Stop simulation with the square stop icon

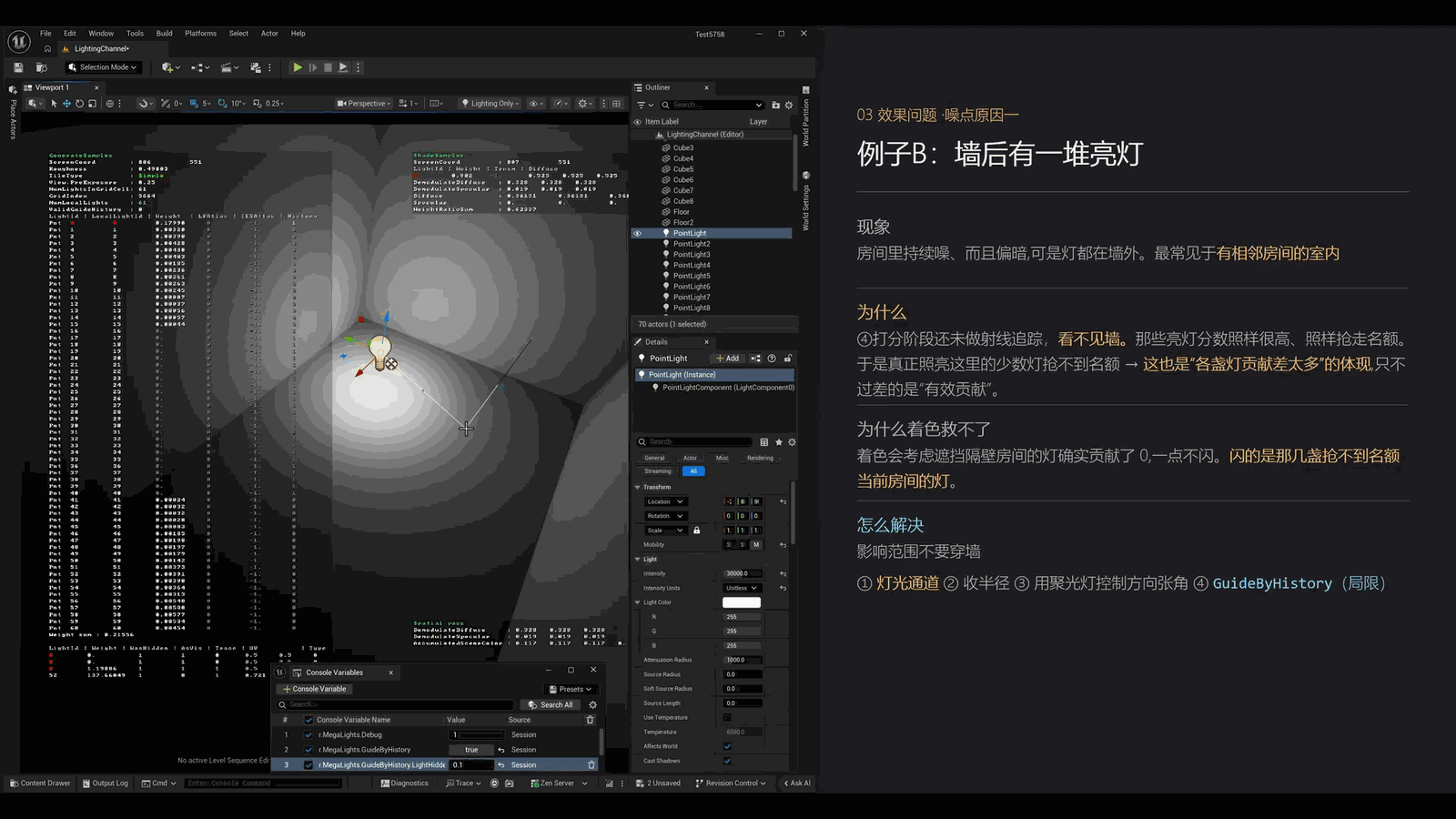(x=328, y=67)
